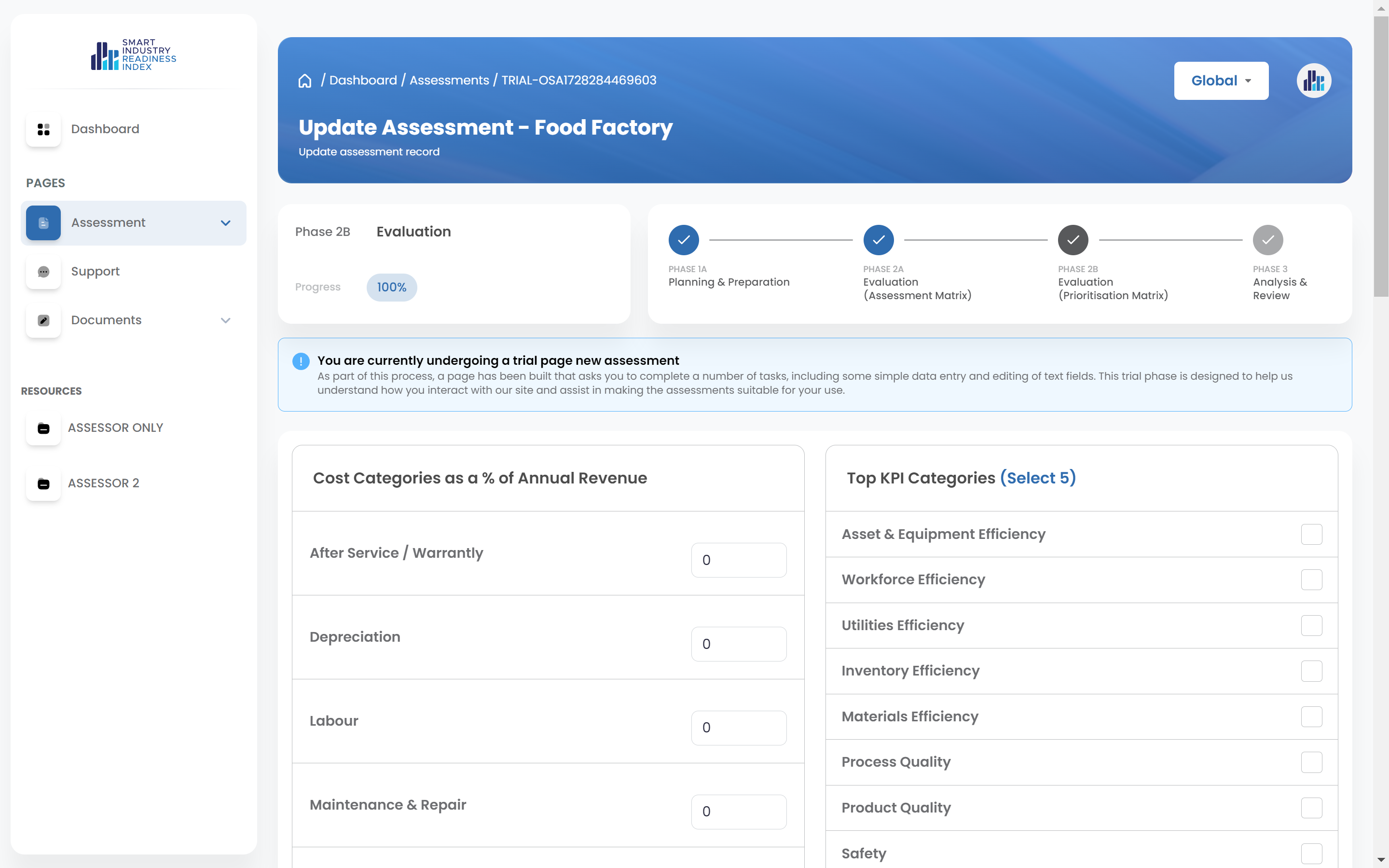Expand the Documents menu chevron
The height and width of the screenshot is (868, 1389).
[226, 320]
